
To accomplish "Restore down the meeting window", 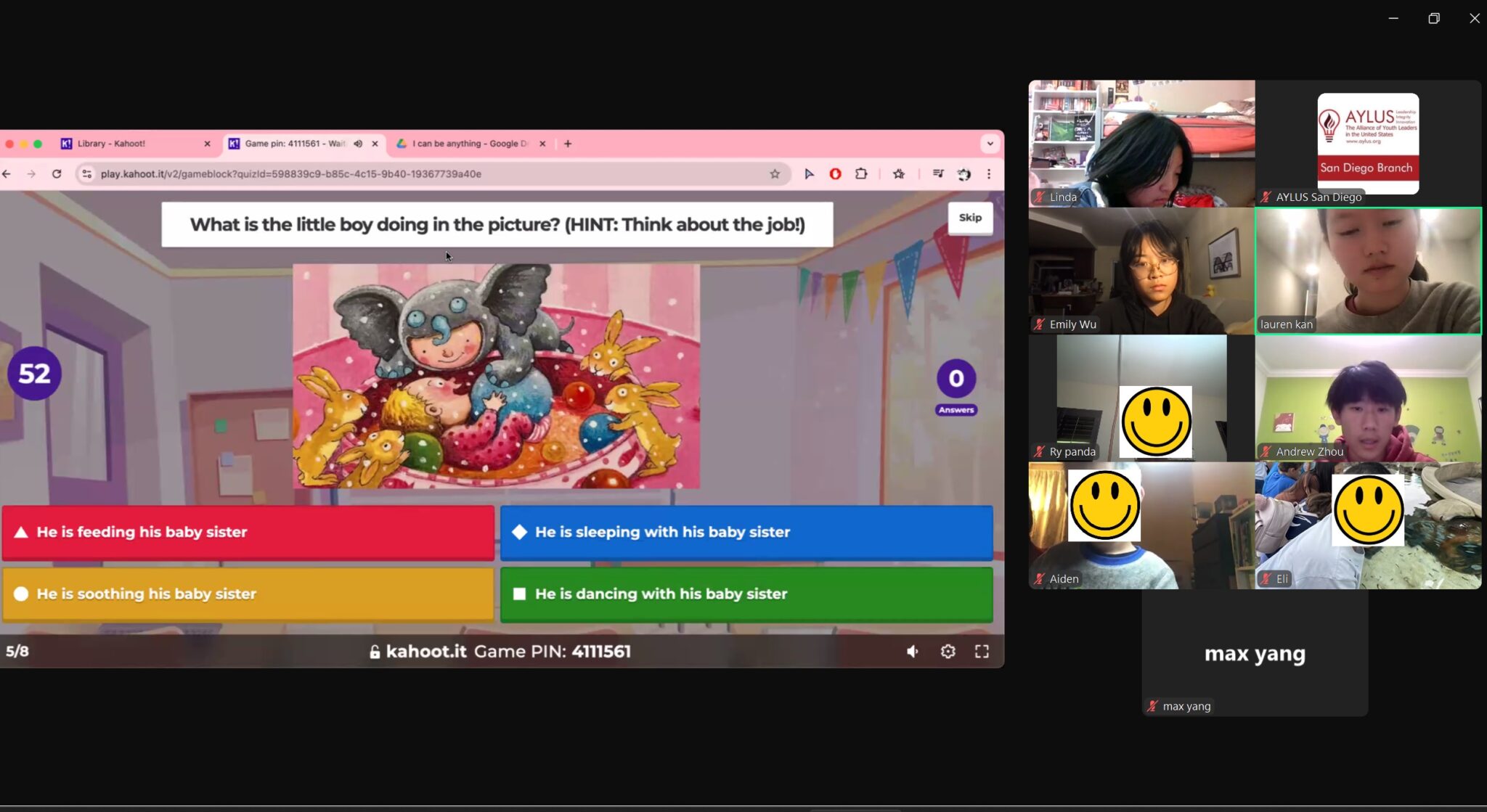I will pyautogui.click(x=1434, y=18).
